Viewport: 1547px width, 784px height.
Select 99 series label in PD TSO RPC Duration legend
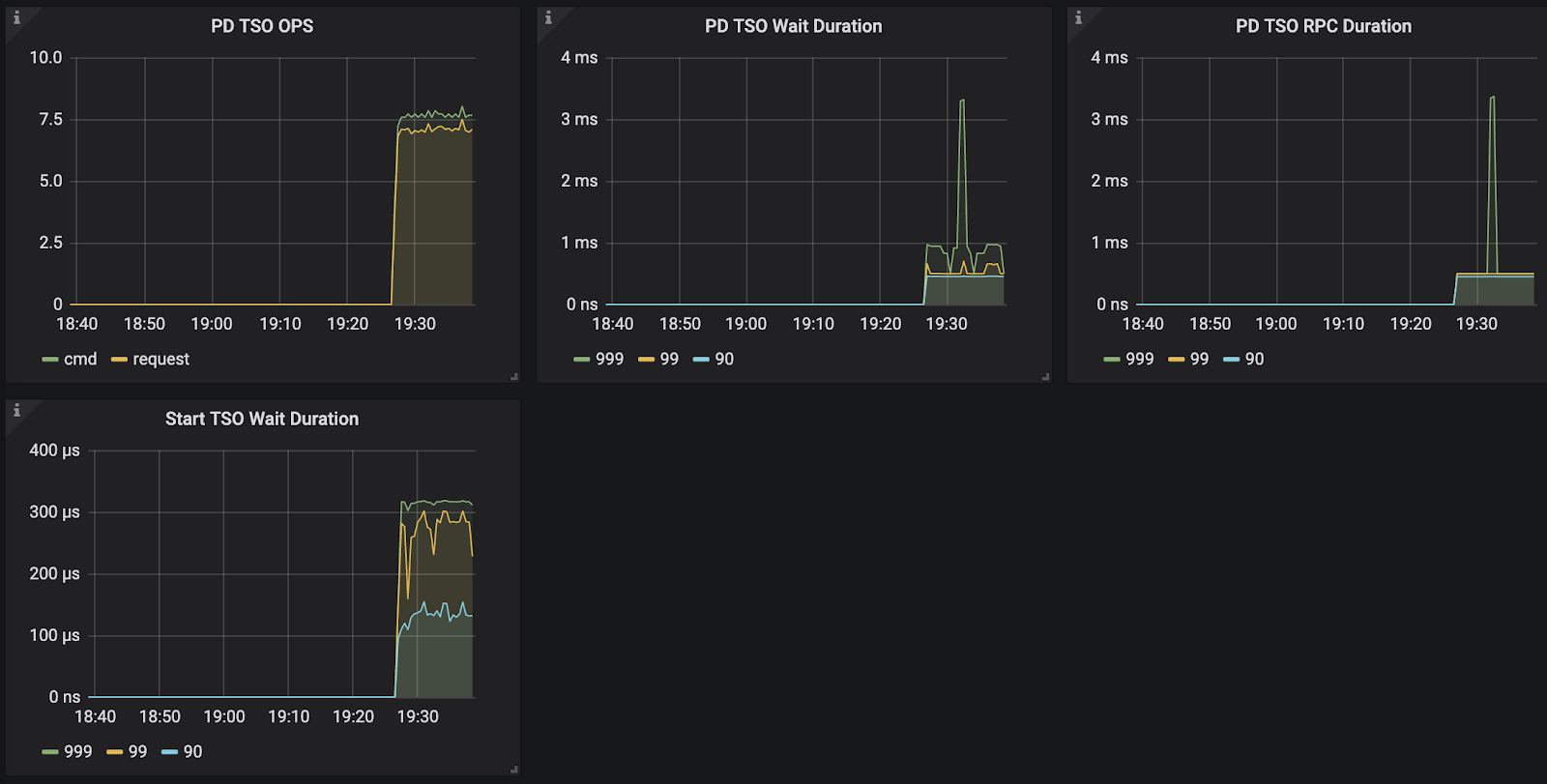[x=1199, y=359]
